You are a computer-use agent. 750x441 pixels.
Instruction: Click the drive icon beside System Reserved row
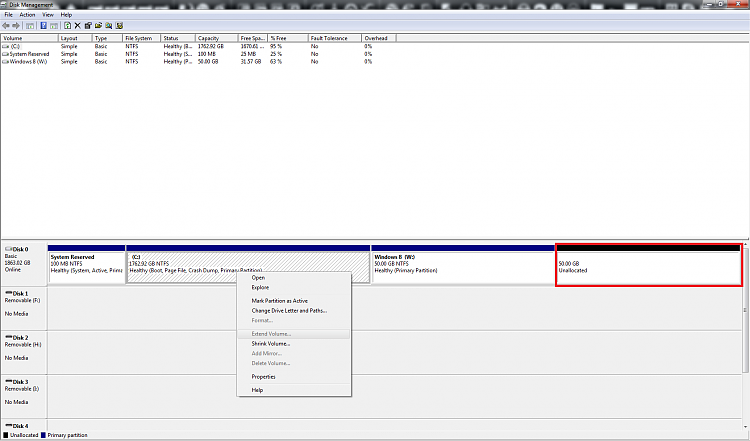pyautogui.click(x=6, y=54)
